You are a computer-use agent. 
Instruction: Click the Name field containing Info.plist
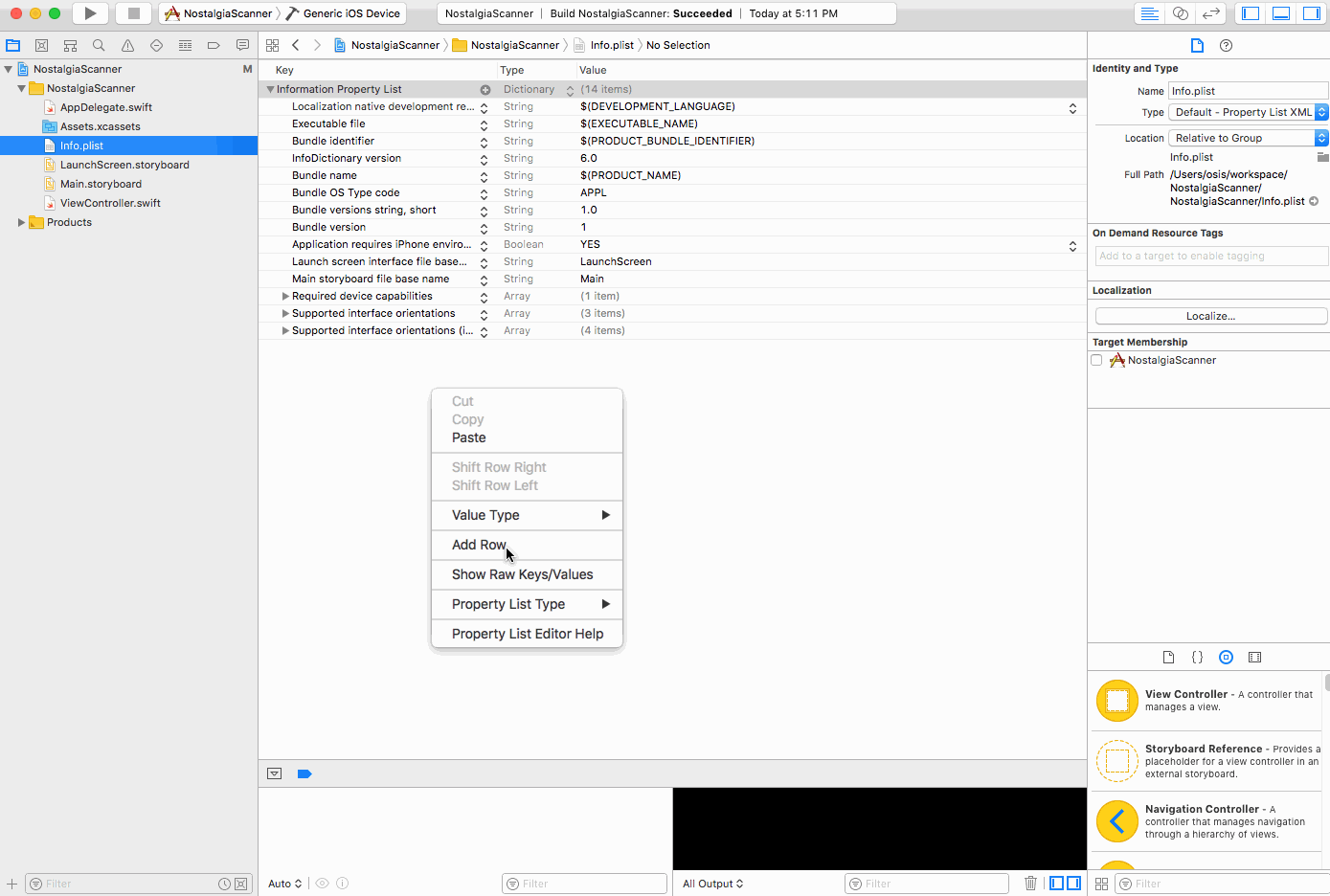click(1248, 91)
